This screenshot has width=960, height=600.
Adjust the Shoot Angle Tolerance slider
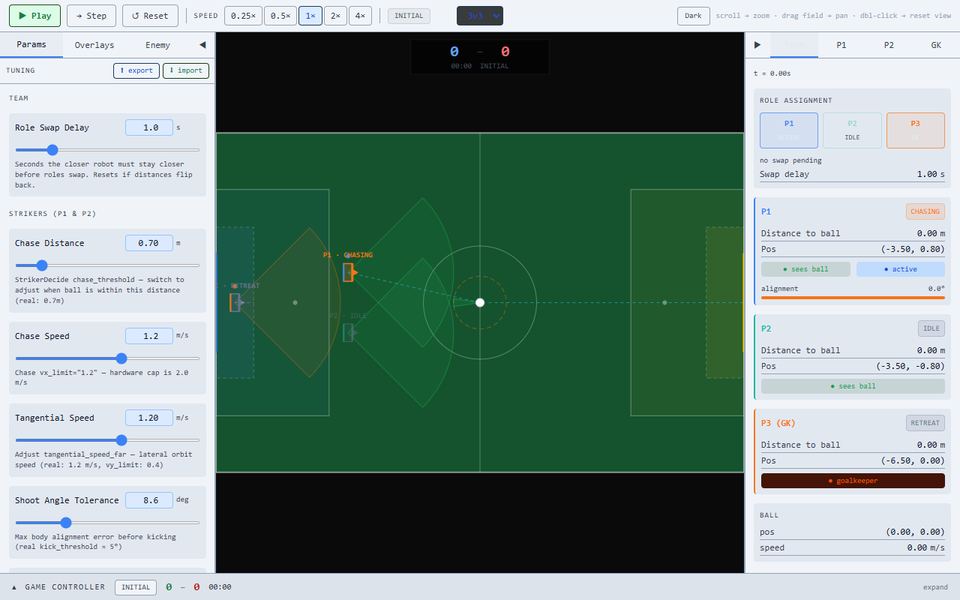click(107, 522)
